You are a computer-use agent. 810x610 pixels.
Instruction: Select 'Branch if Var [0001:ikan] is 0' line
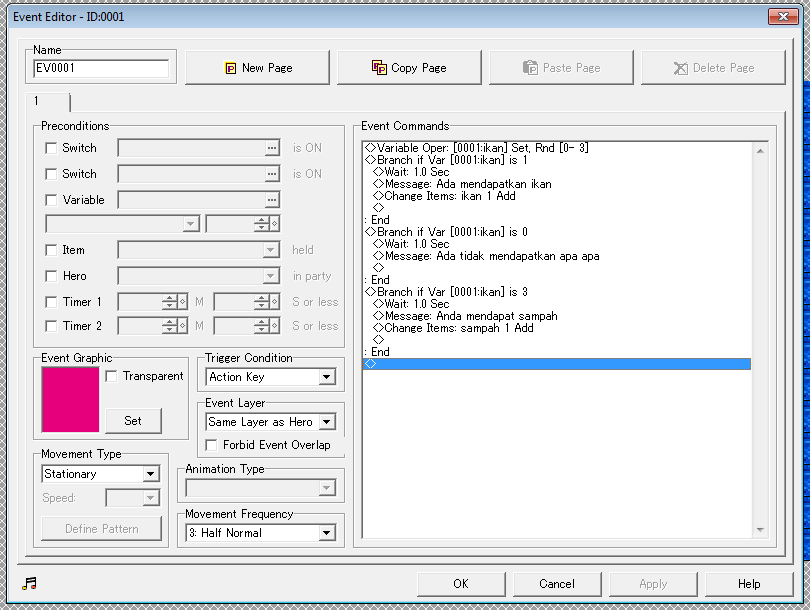pos(557,232)
